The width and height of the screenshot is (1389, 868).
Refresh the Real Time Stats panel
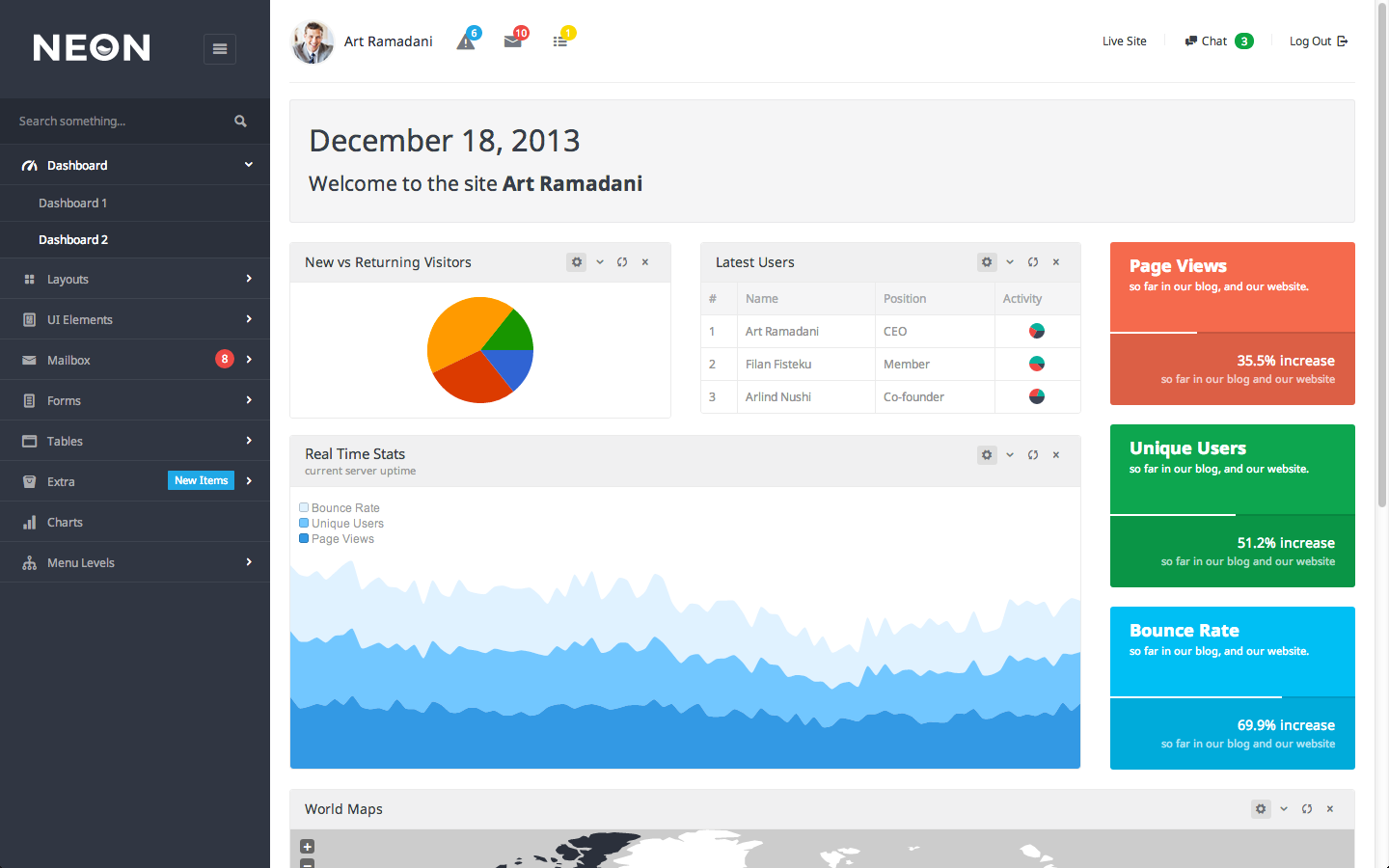(1033, 455)
